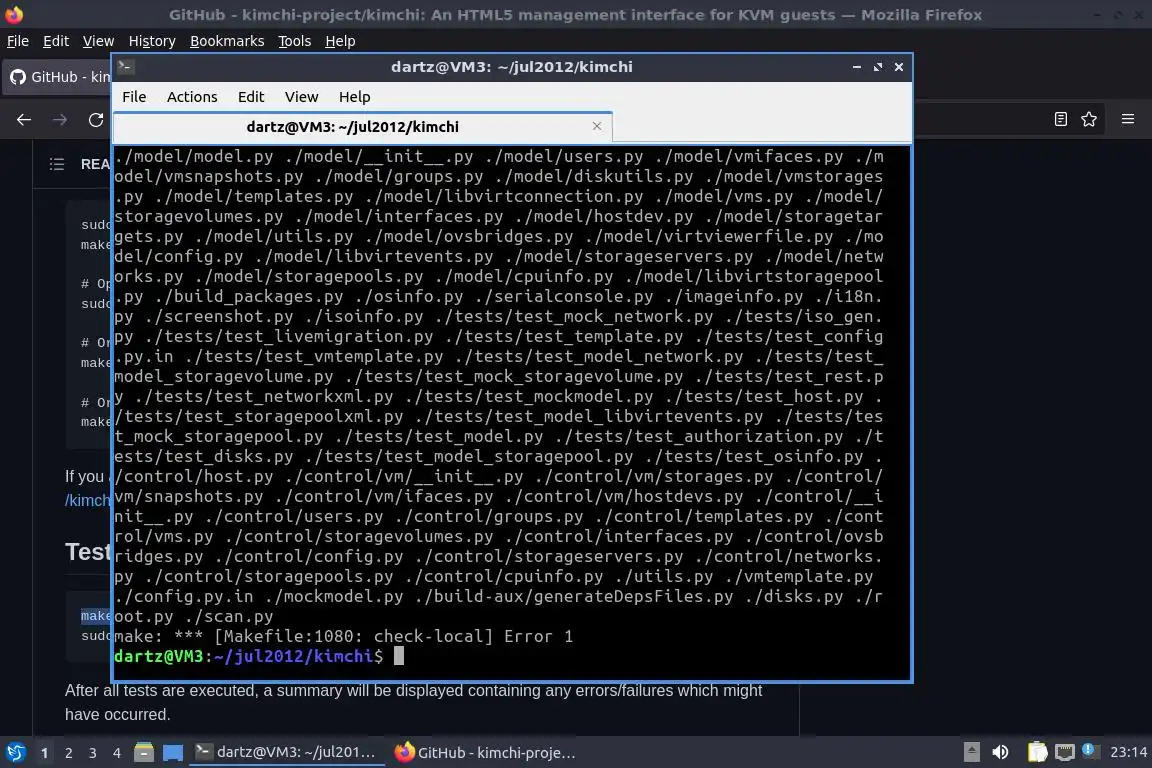Select the GitHub kimchi Firefox browser tab

tap(57, 76)
